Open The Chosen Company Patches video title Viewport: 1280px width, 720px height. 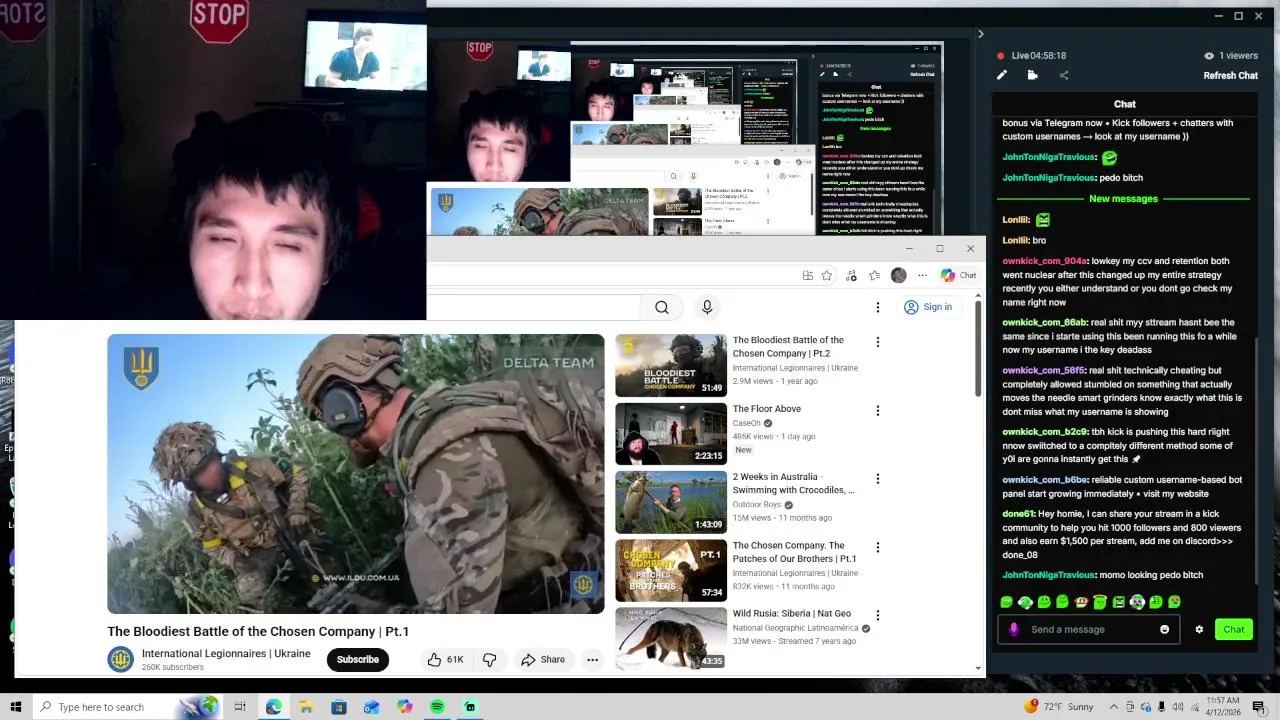pos(794,552)
